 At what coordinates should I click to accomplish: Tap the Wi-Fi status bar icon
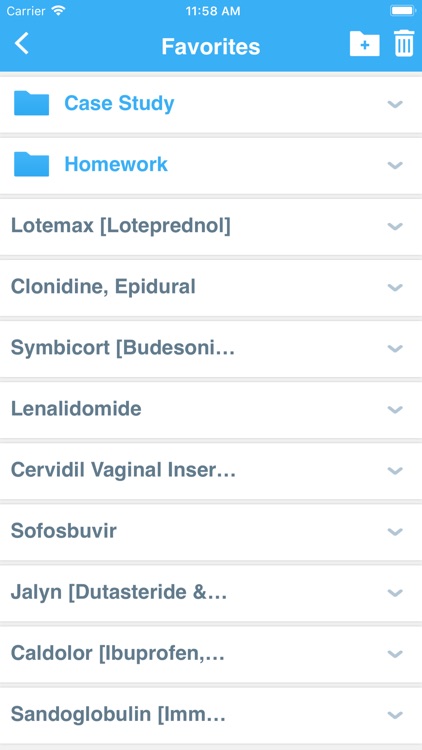pos(59,11)
